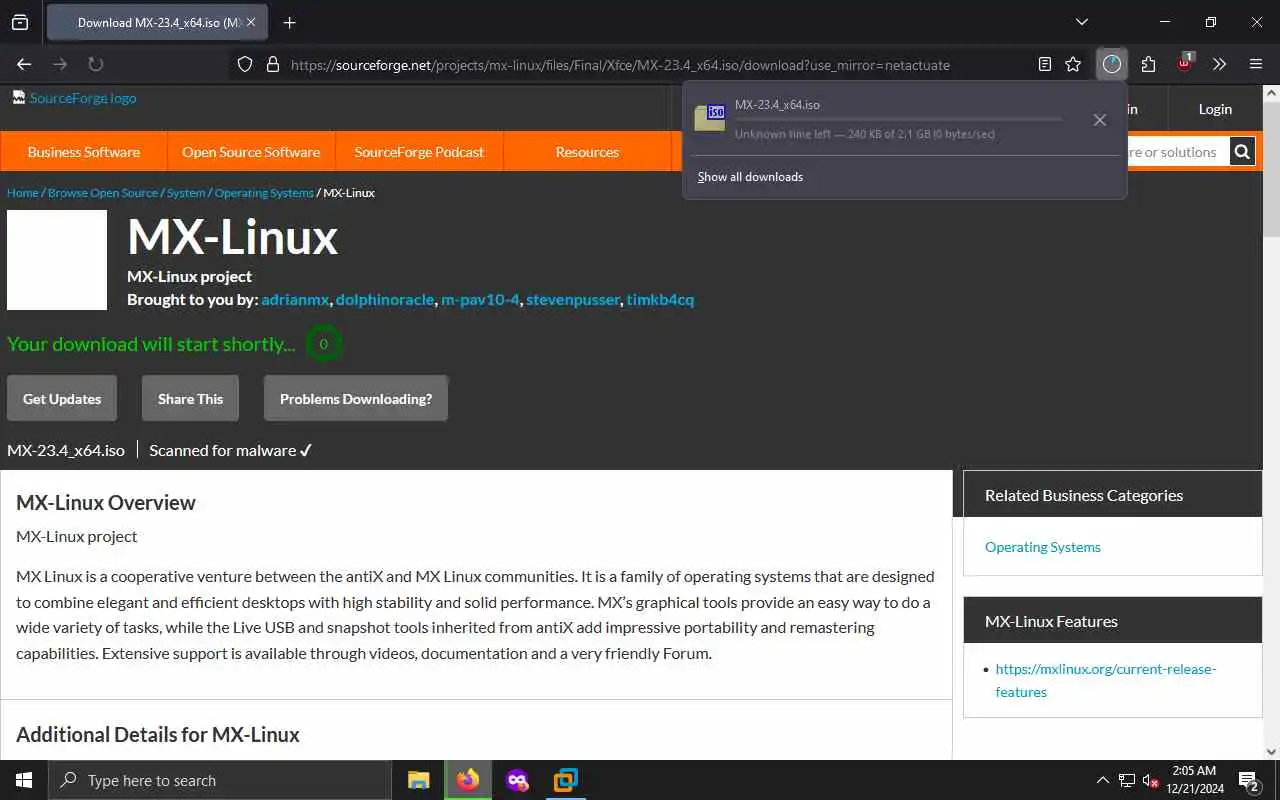The width and height of the screenshot is (1280, 800).
Task: Click the taskbar search box
Action: pyautogui.click(x=220, y=780)
